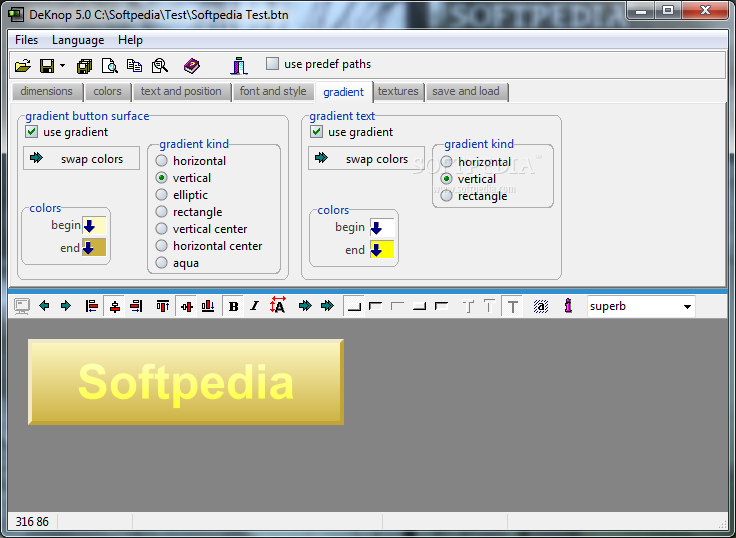Image resolution: width=736 pixels, height=538 pixels.
Task: Switch to the 'font and style' tab
Action: click(273, 91)
